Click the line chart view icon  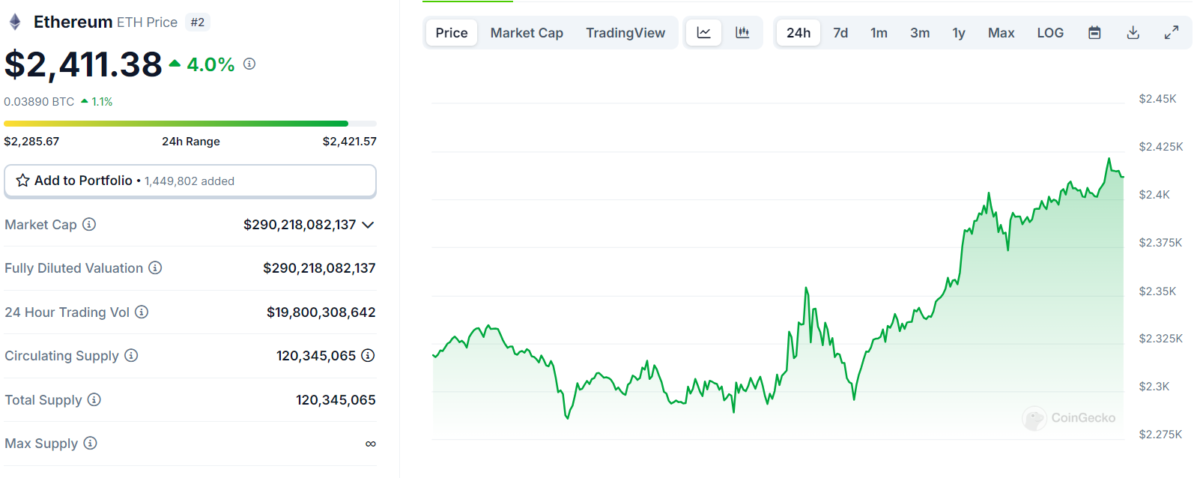click(704, 33)
